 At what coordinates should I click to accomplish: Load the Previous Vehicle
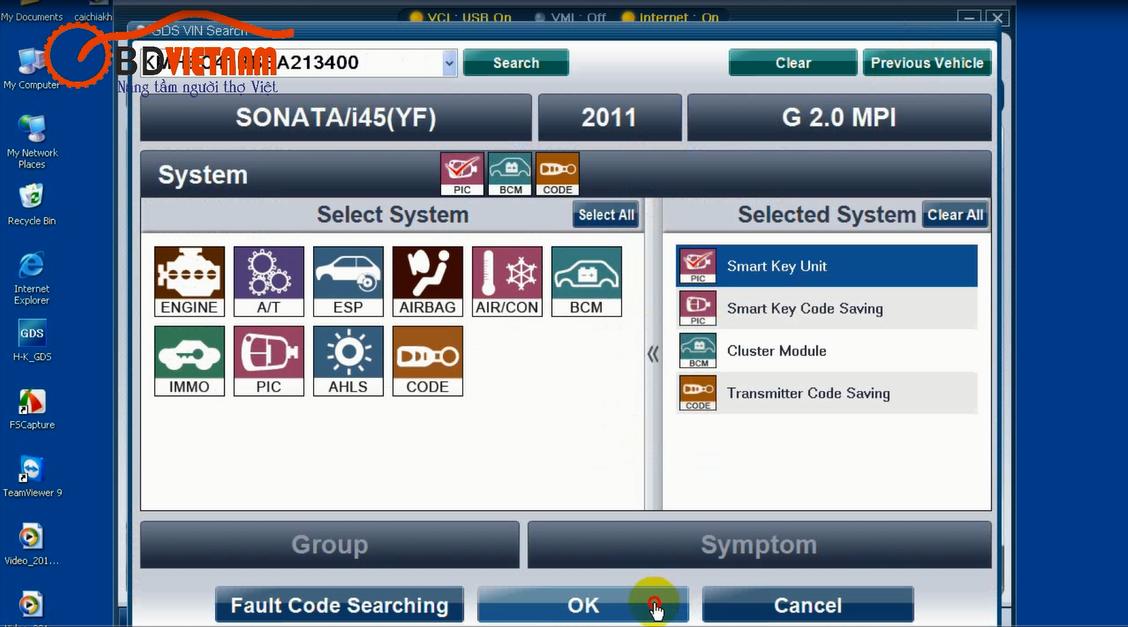pos(927,63)
